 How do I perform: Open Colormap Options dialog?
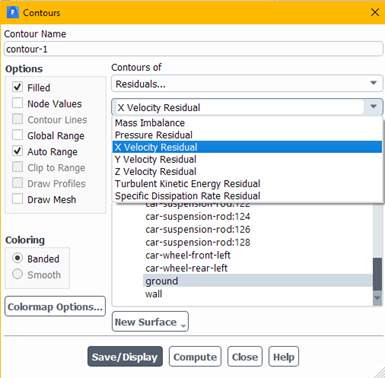(x=55, y=306)
